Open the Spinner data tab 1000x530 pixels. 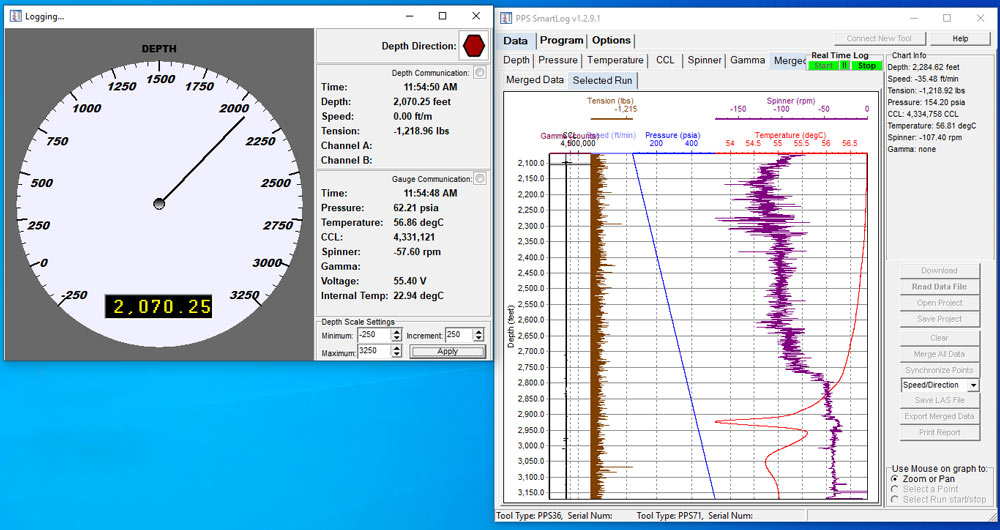coord(705,60)
